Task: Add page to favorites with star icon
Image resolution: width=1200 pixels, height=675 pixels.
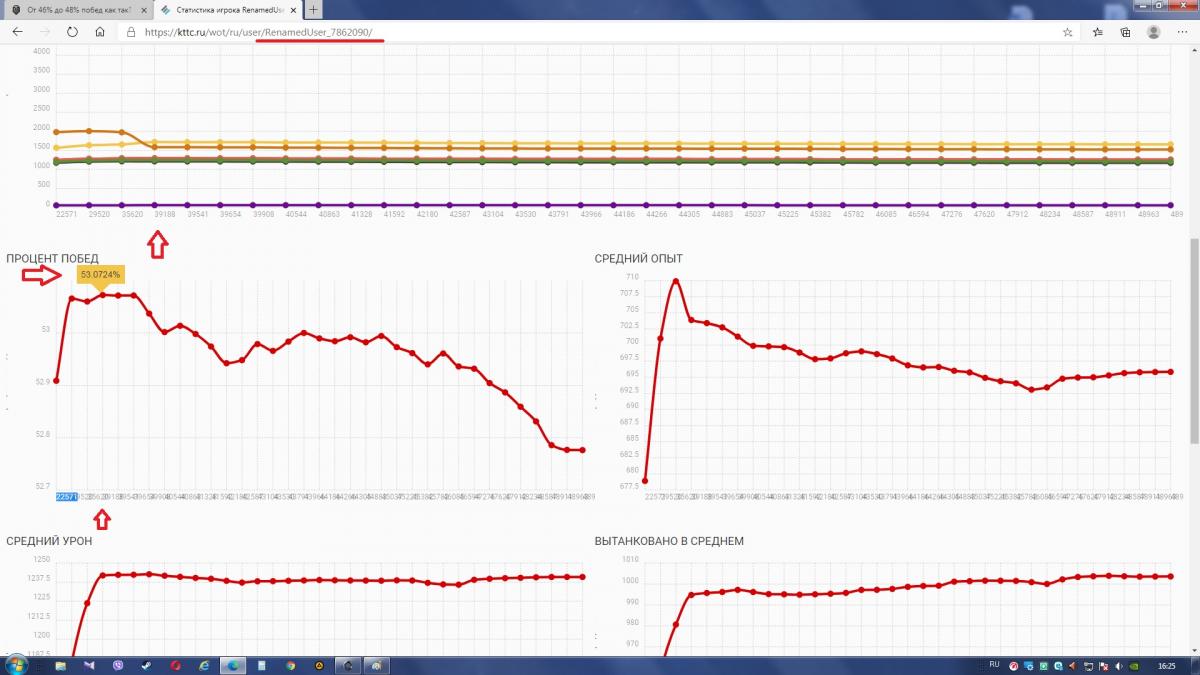Action: click(1068, 32)
